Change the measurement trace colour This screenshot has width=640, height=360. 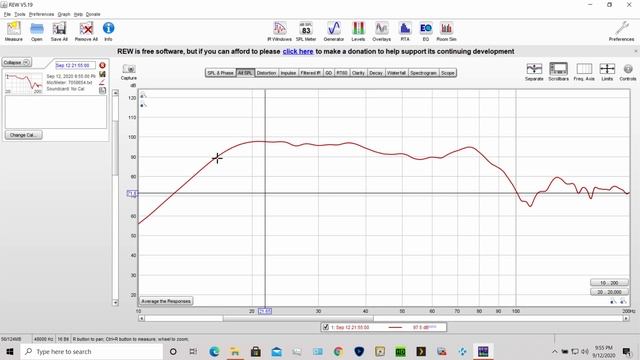102,82
